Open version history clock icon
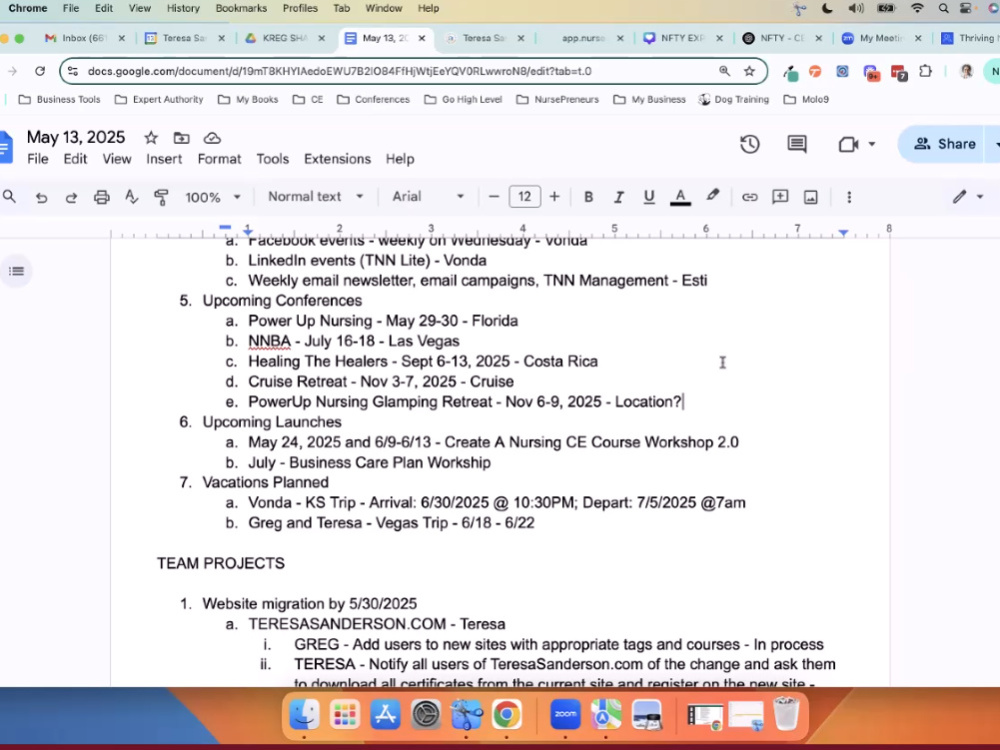 click(749, 144)
